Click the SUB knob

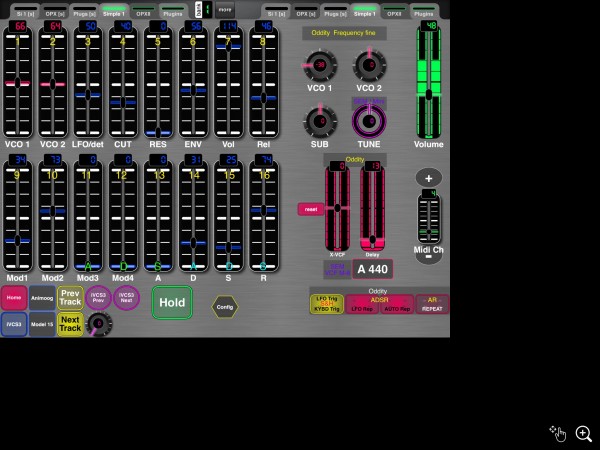(x=320, y=121)
